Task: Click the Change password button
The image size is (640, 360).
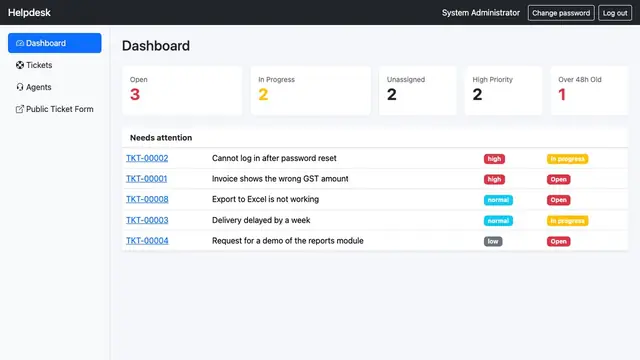Action: 561,13
